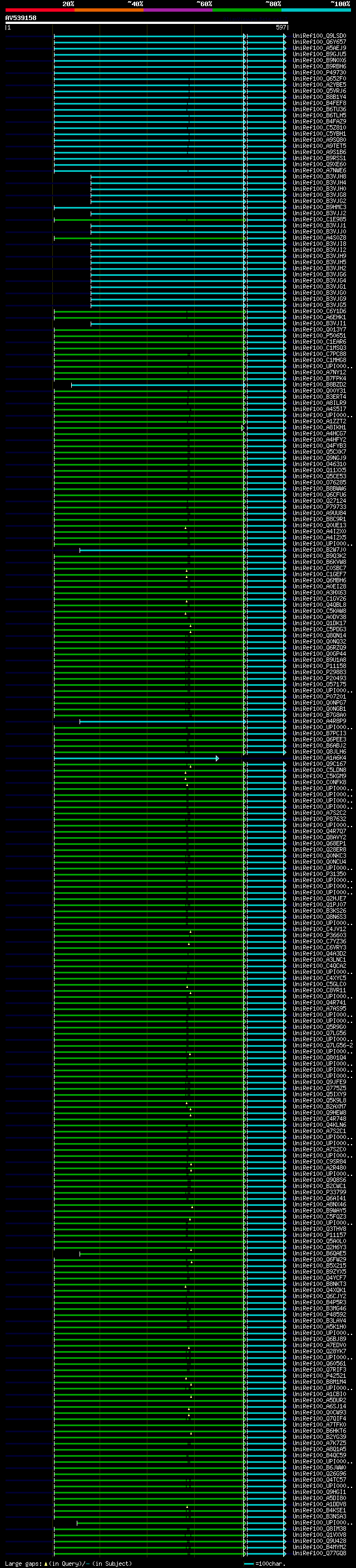Open hit UniRef100_Q6Y657

click(x=319, y=42)
